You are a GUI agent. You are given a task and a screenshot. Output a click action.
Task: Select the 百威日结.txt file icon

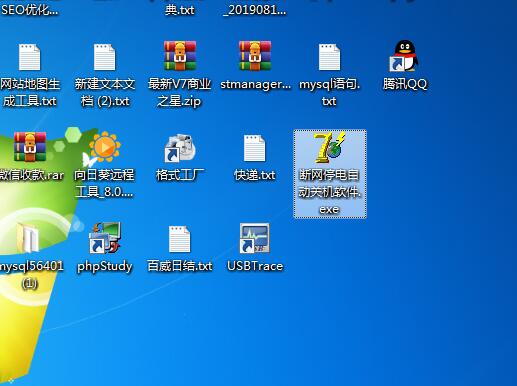[179, 239]
